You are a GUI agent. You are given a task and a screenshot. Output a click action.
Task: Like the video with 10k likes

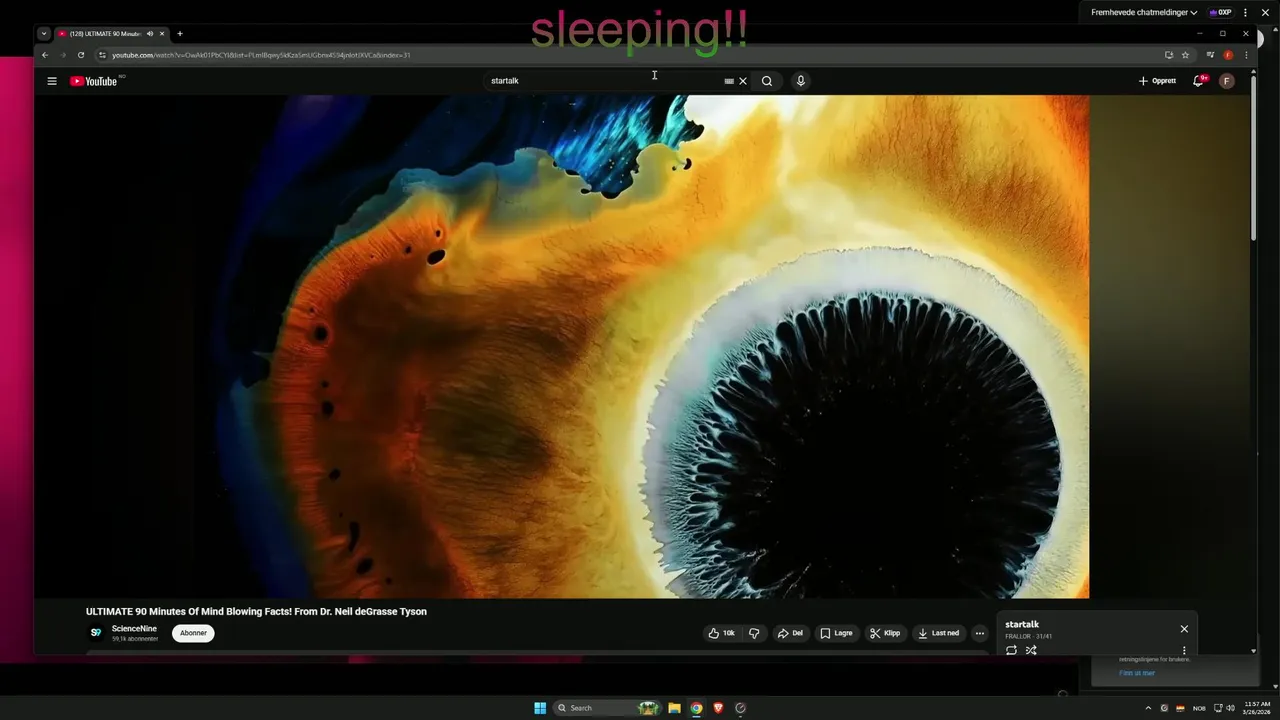(721, 633)
